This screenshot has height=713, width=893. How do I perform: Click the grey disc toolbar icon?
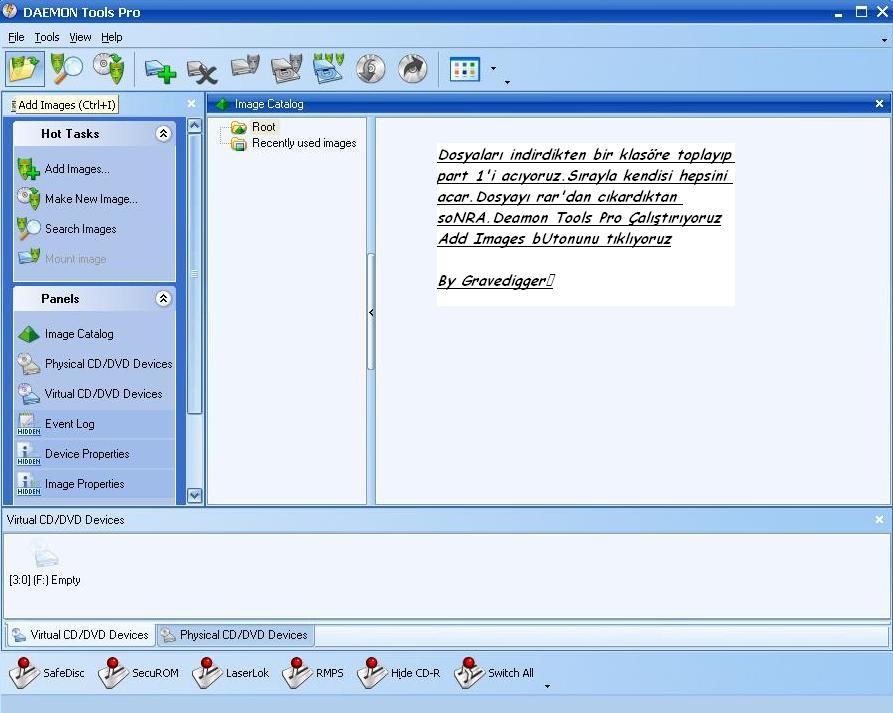pos(371,69)
